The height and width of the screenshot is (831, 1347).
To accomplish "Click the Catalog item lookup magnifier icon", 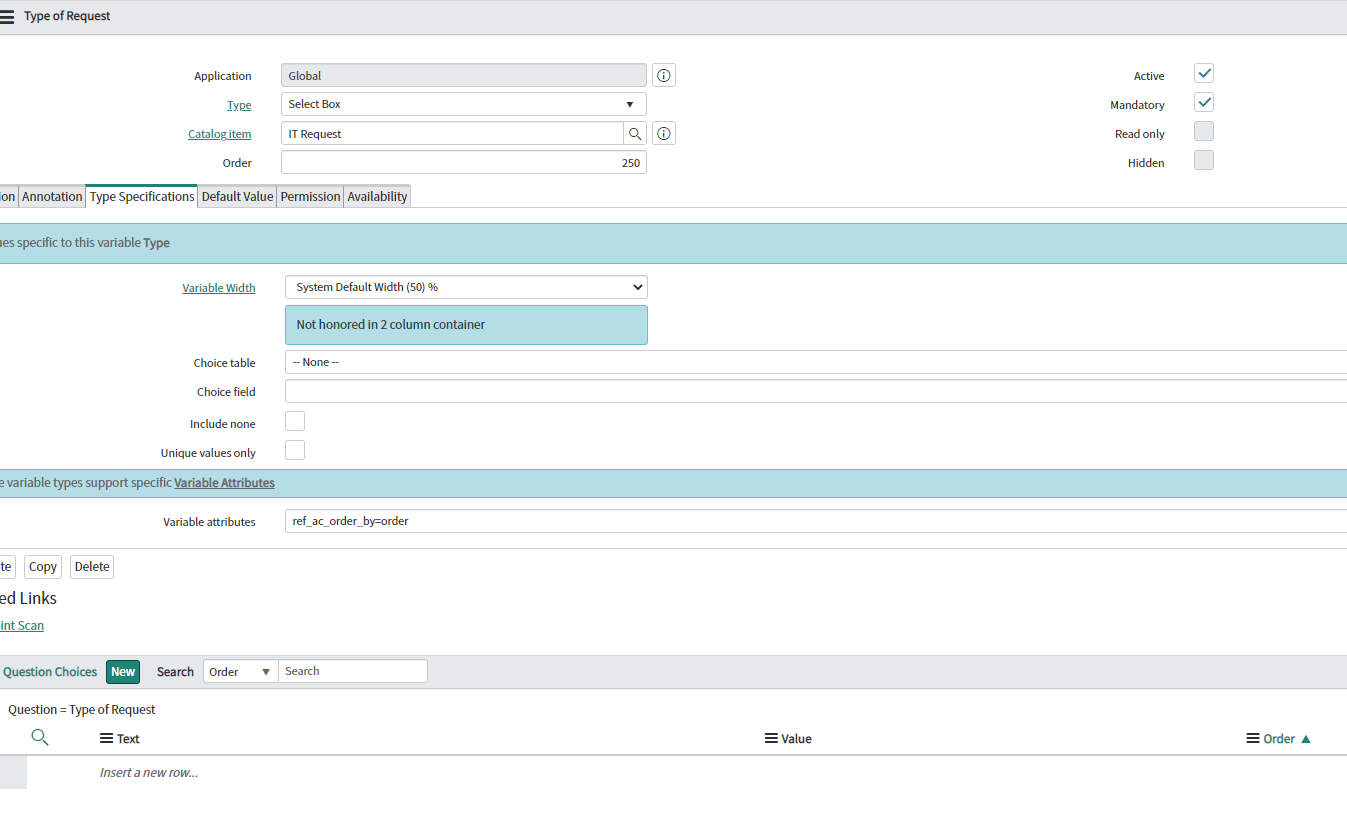I will [x=635, y=133].
